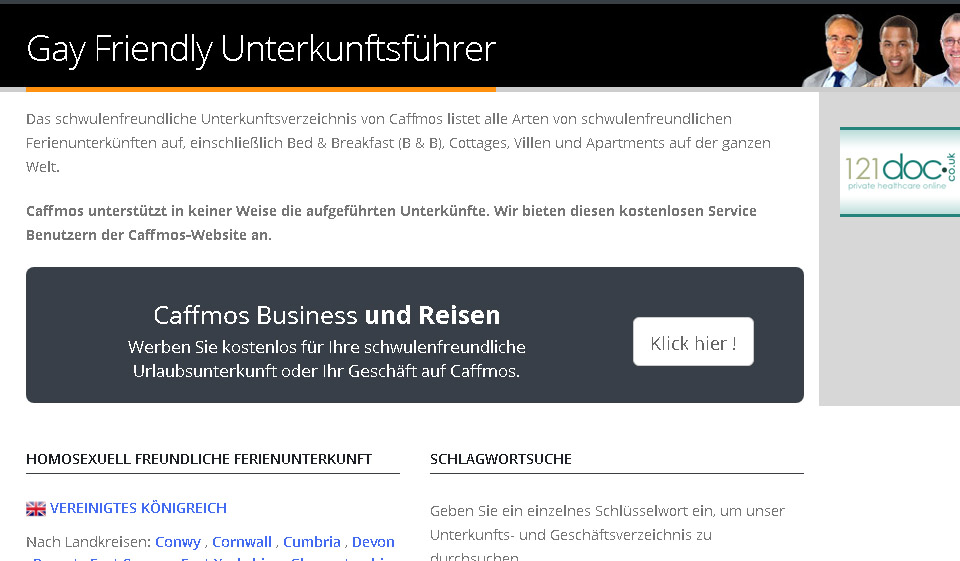Go to the Cornwall listings
The image size is (960, 561).
pyautogui.click(x=241, y=542)
